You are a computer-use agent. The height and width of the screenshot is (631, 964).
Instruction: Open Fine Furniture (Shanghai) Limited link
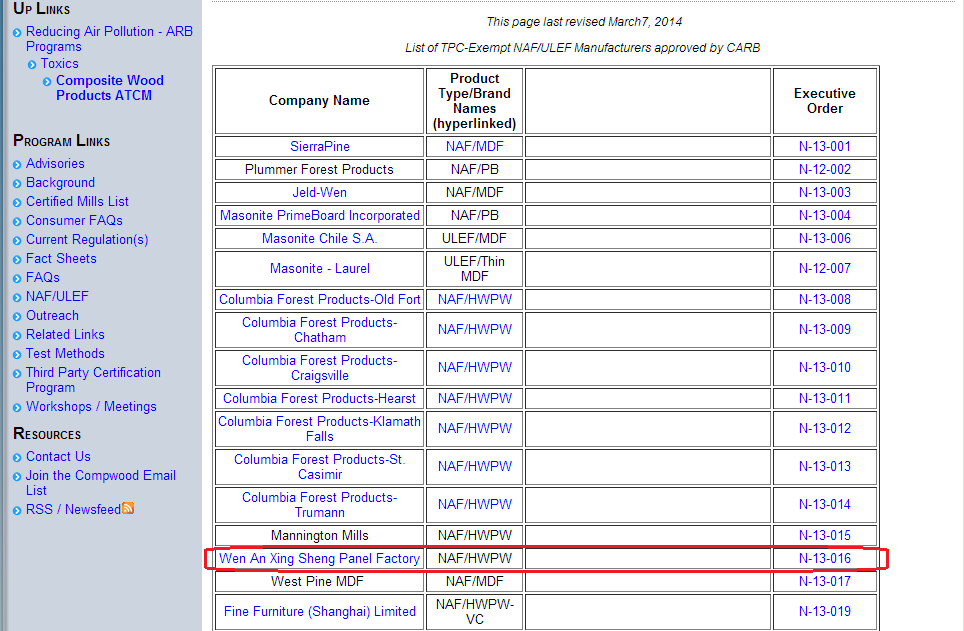320,612
